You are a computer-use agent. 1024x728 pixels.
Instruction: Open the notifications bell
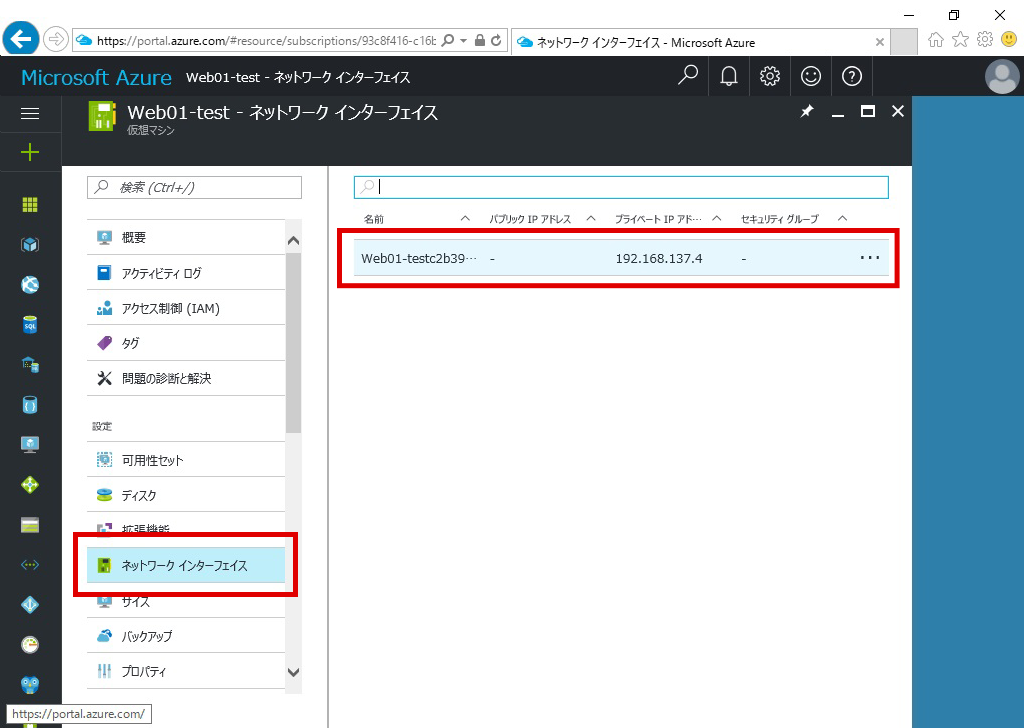click(x=729, y=76)
